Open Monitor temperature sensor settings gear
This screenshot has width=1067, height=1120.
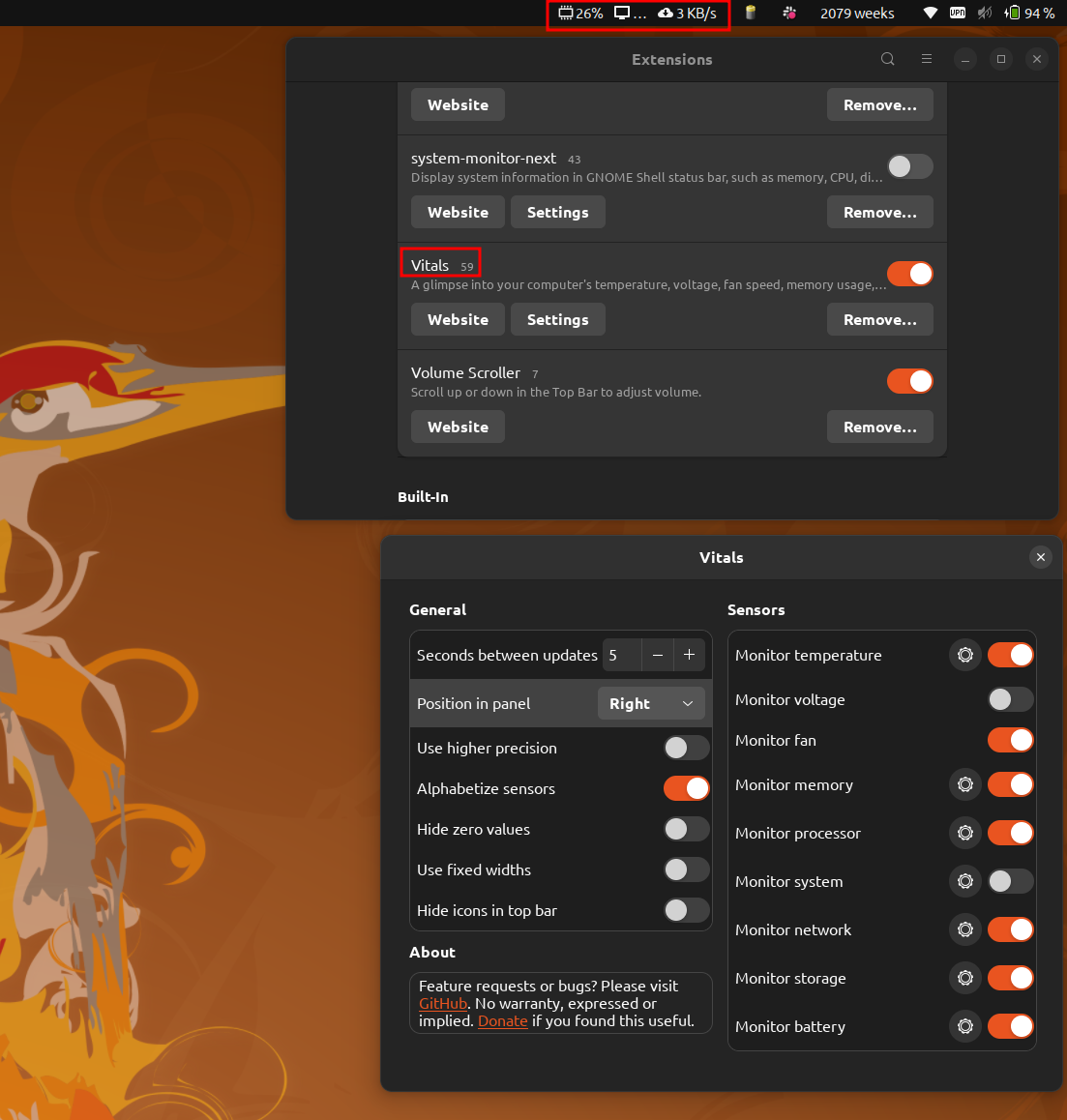pos(964,655)
